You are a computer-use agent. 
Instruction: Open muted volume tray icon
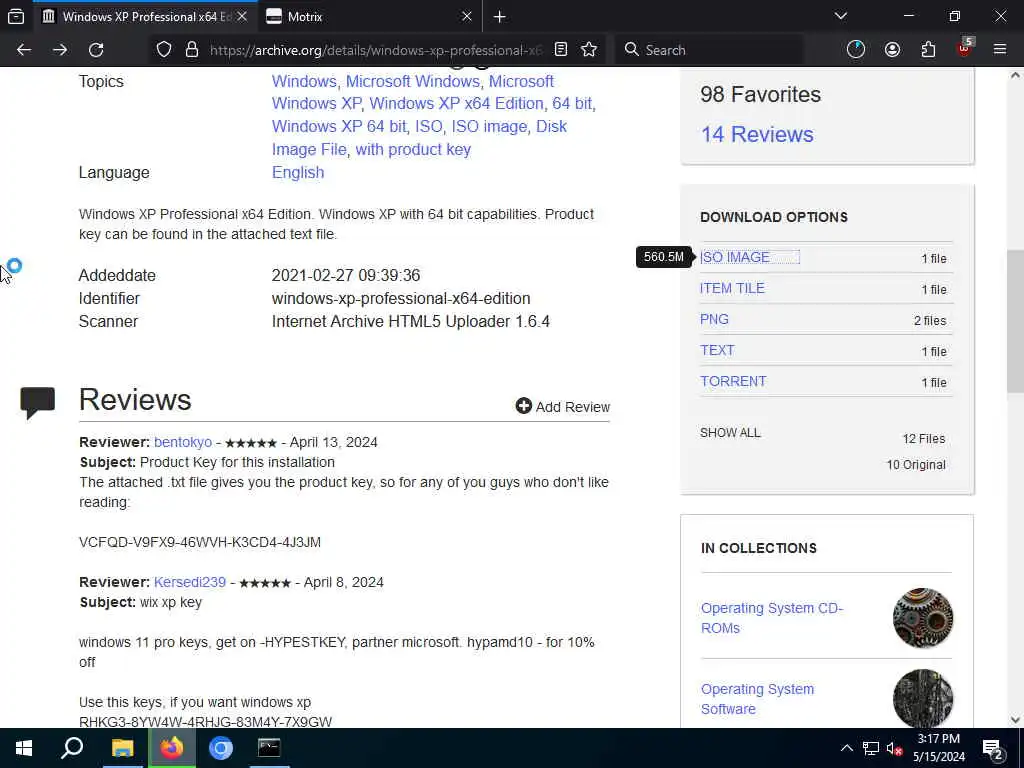click(x=895, y=748)
